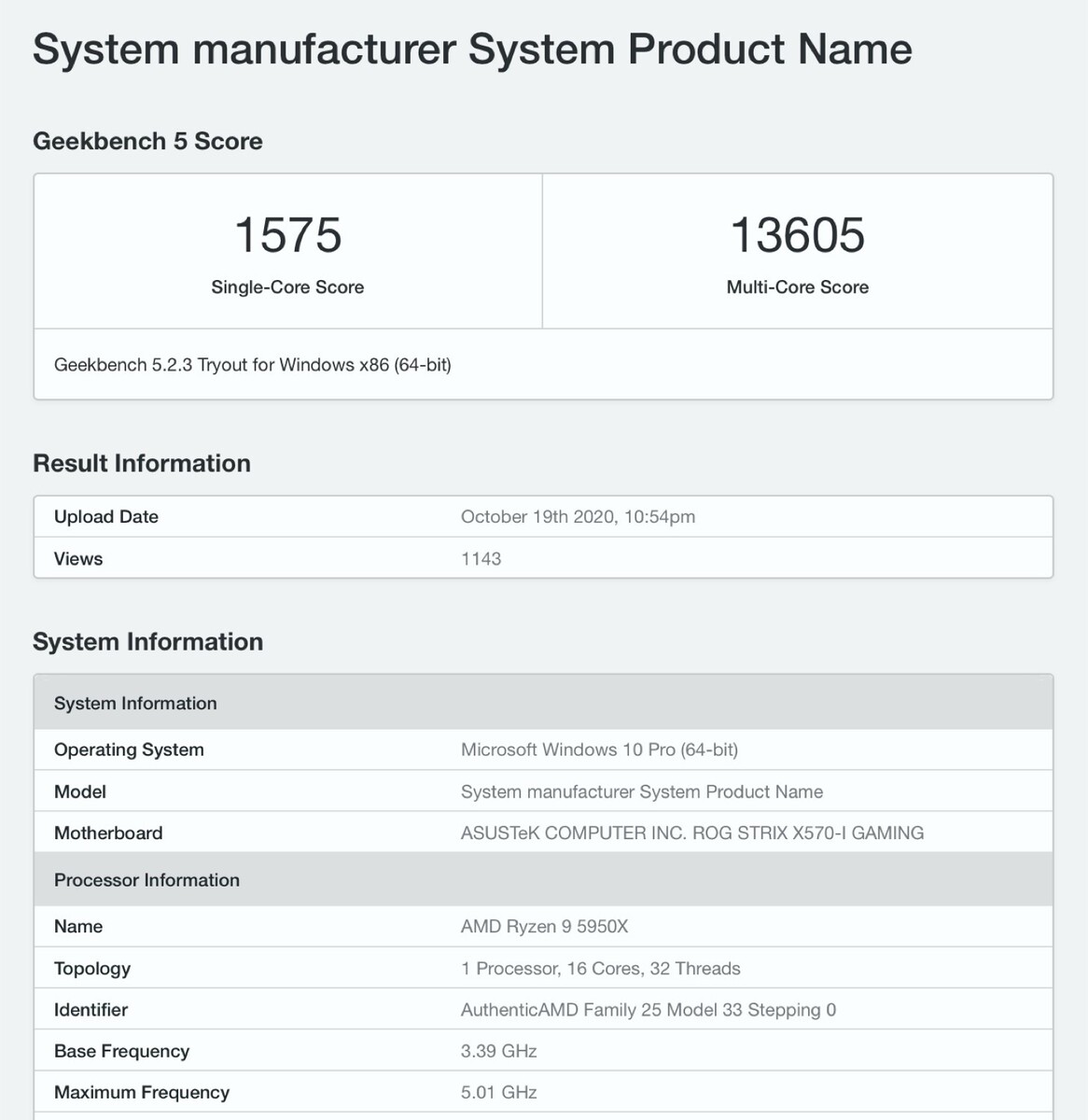Select the October 19th 2020, 10:54pm value
This screenshot has width=1088, height=1120.
pyautogui.click(x=578, y=517)
